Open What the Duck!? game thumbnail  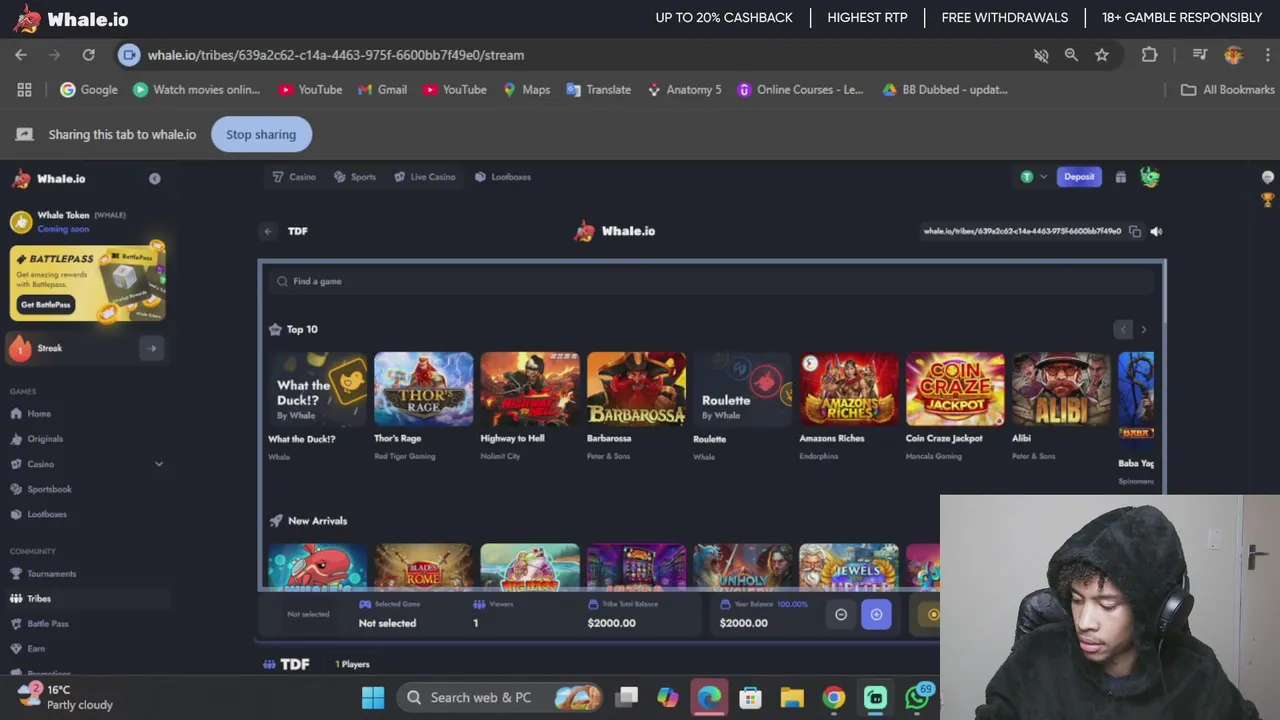point(317,389)
